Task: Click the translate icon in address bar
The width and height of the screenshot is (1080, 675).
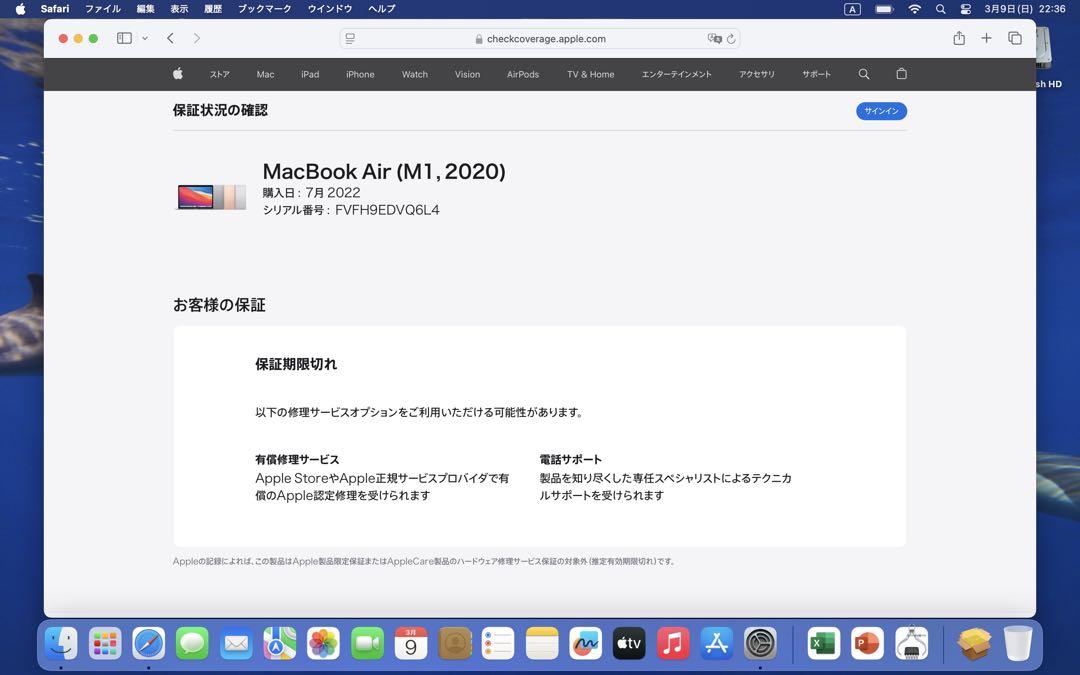Action: click(714, 39)
